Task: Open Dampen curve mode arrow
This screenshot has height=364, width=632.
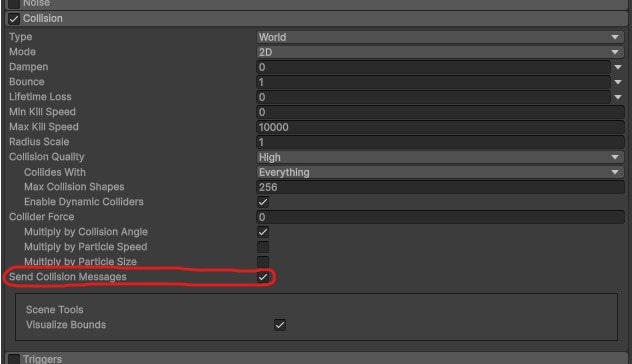Action: coord(618,67)
